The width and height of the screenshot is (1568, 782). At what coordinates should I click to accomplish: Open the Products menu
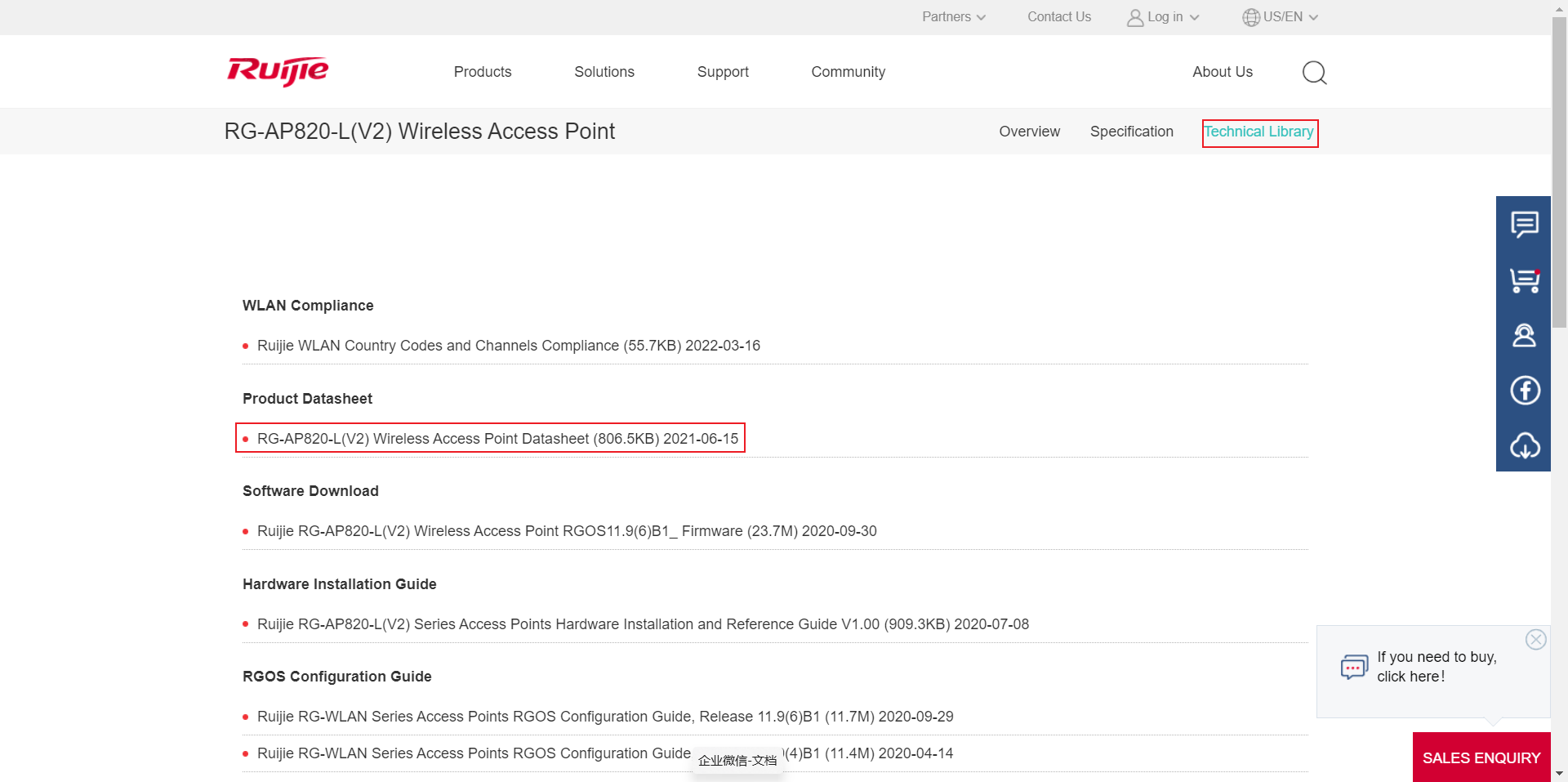tap(482, 72)
